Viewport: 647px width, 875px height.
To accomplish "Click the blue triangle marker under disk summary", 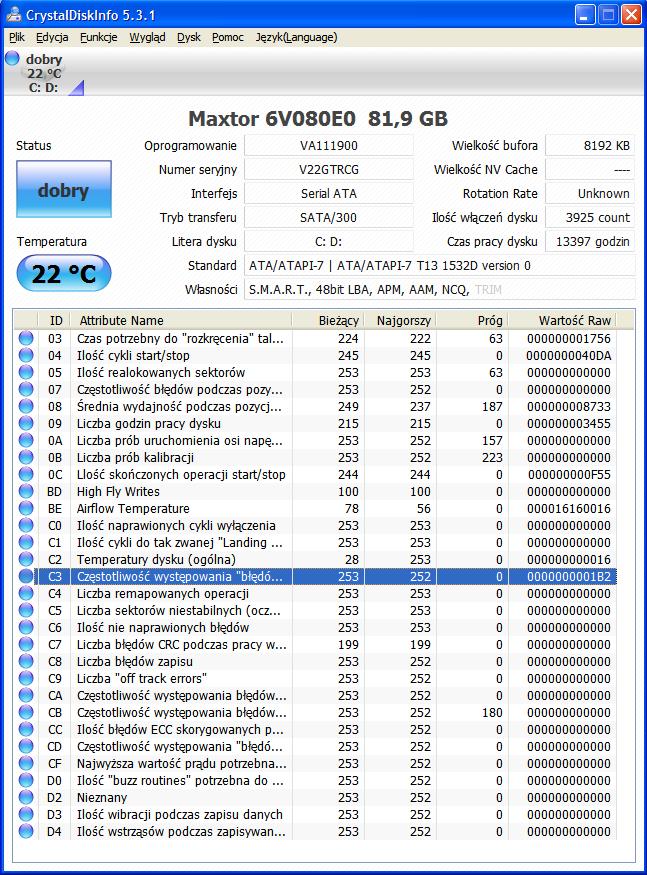I will tap(77, 88).
